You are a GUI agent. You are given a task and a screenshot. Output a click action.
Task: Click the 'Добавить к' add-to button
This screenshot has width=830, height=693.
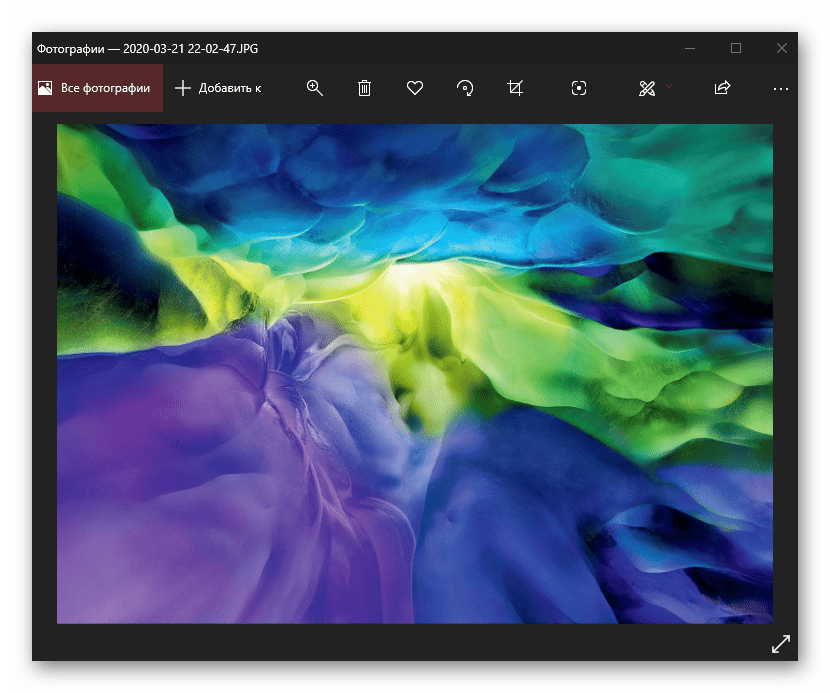click(218, 88)
